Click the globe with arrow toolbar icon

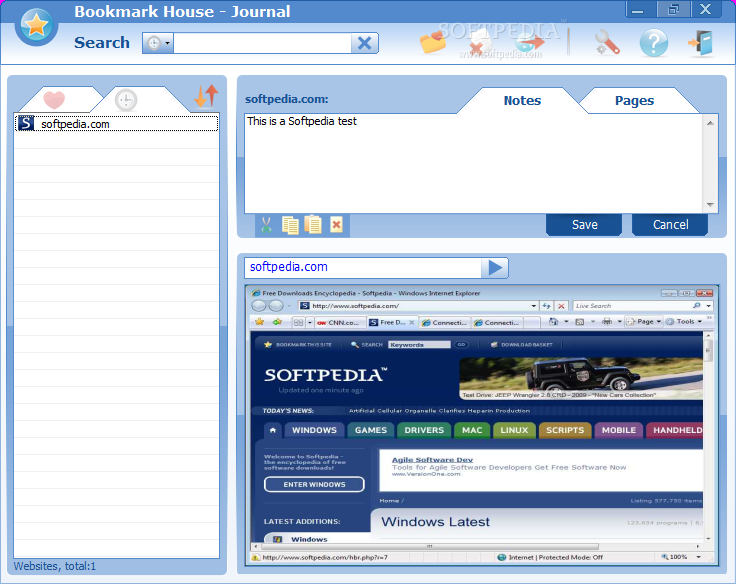click(x=529, y=43)
